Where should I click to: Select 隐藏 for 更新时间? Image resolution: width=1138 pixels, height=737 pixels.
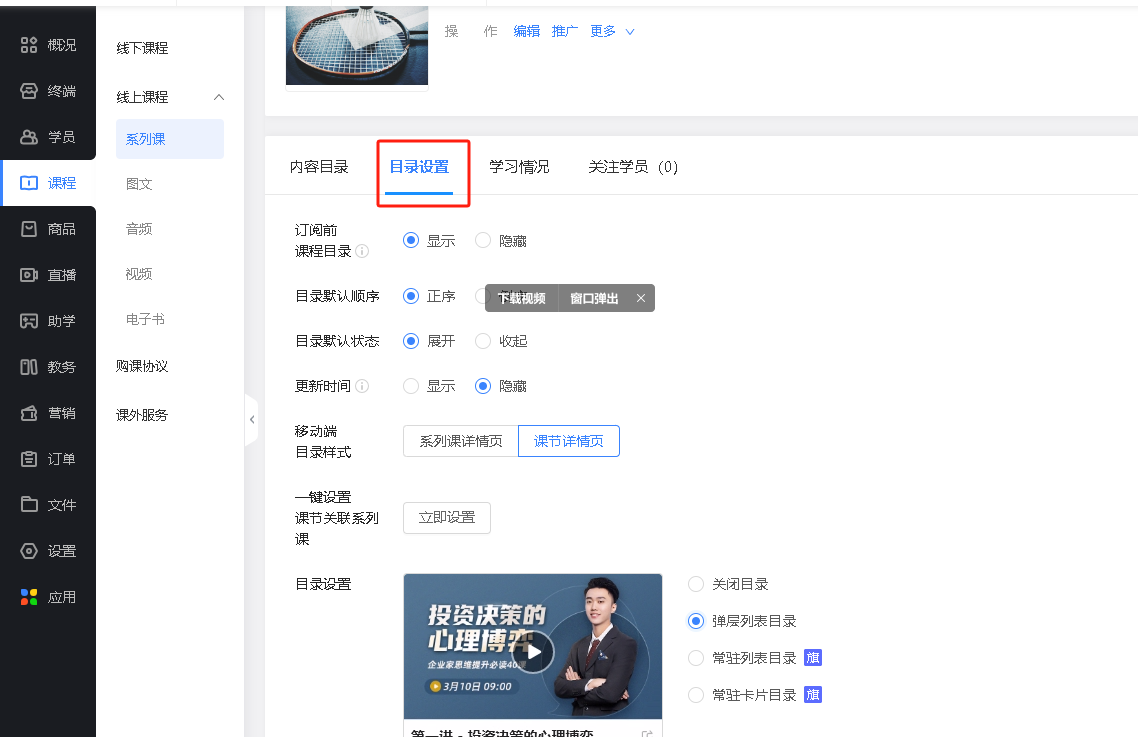(483, 386)
